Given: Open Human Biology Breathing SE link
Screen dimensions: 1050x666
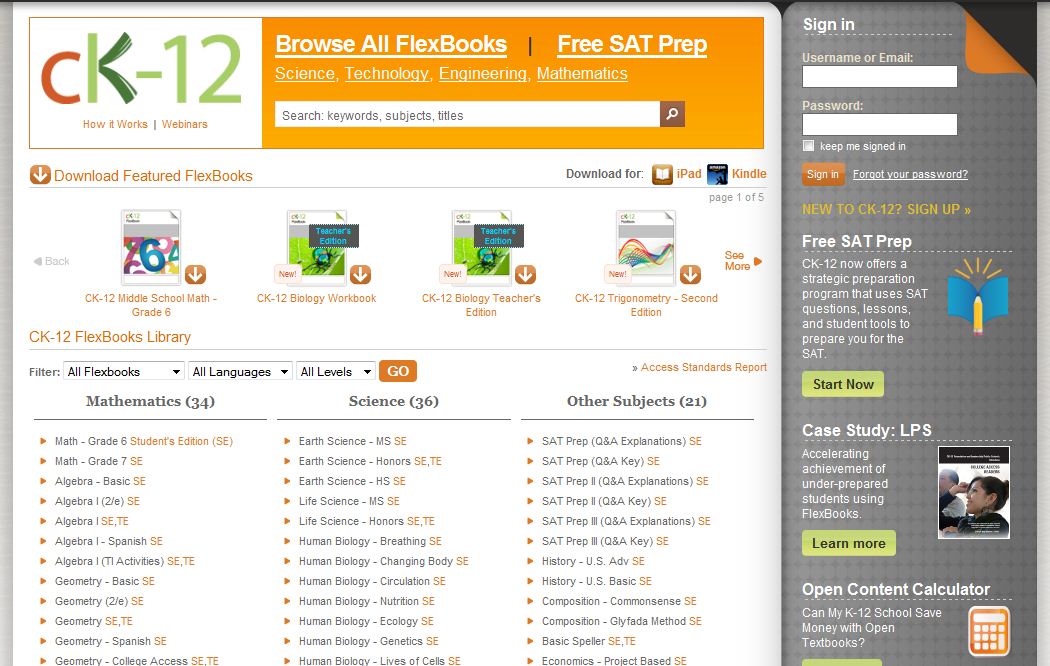Looking at the screenshot, I should click(x=370, y=542).
